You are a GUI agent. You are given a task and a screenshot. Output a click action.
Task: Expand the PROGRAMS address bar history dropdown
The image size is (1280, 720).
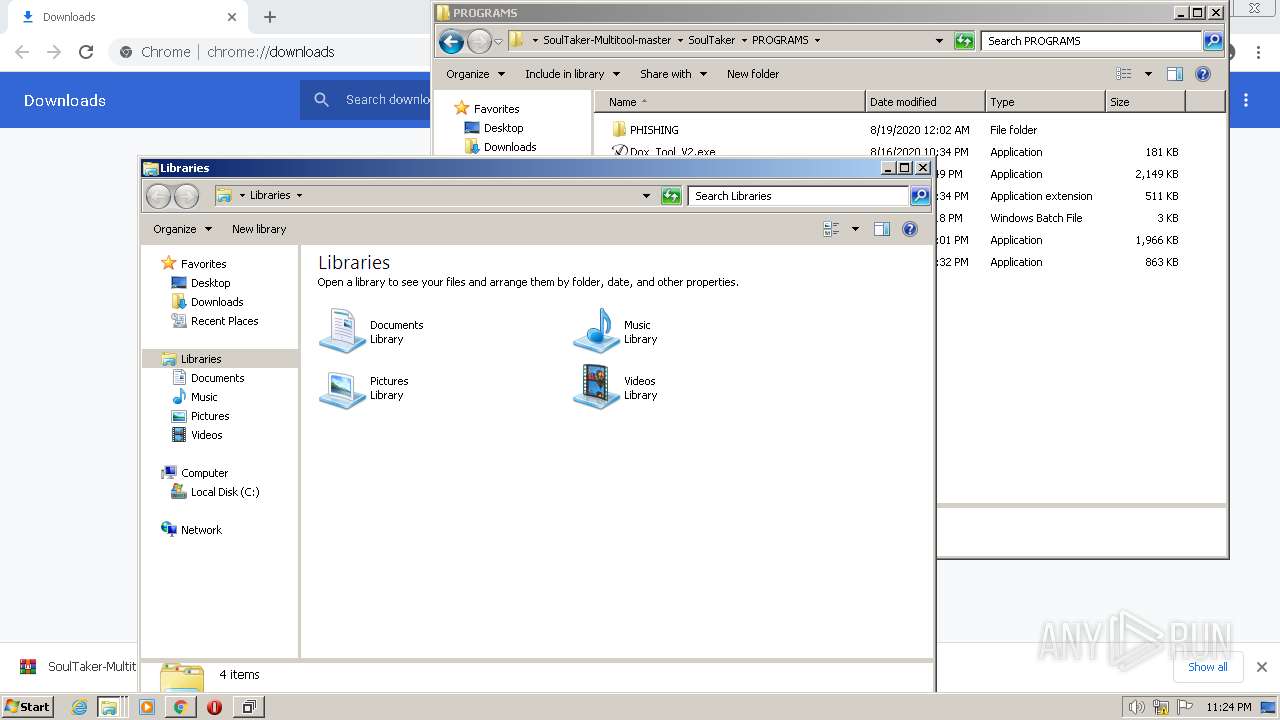939,41
